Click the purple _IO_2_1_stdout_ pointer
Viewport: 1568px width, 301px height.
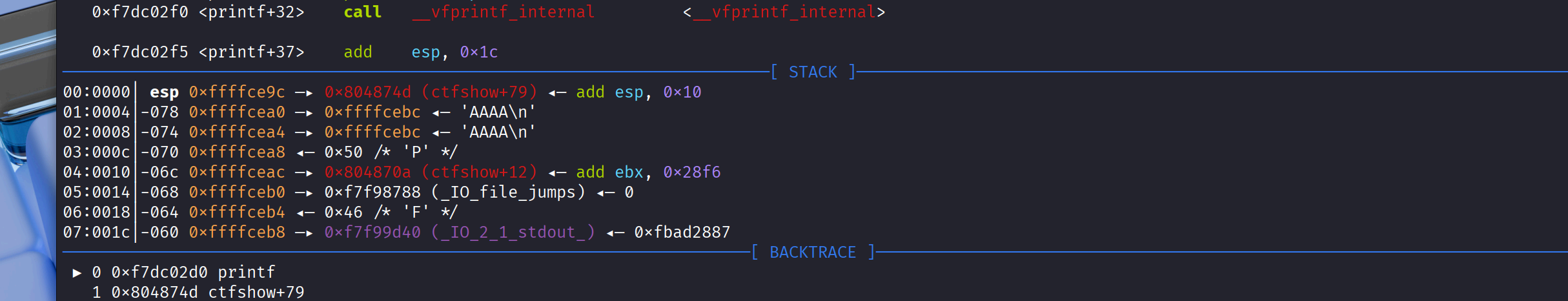tap(460, 232)
